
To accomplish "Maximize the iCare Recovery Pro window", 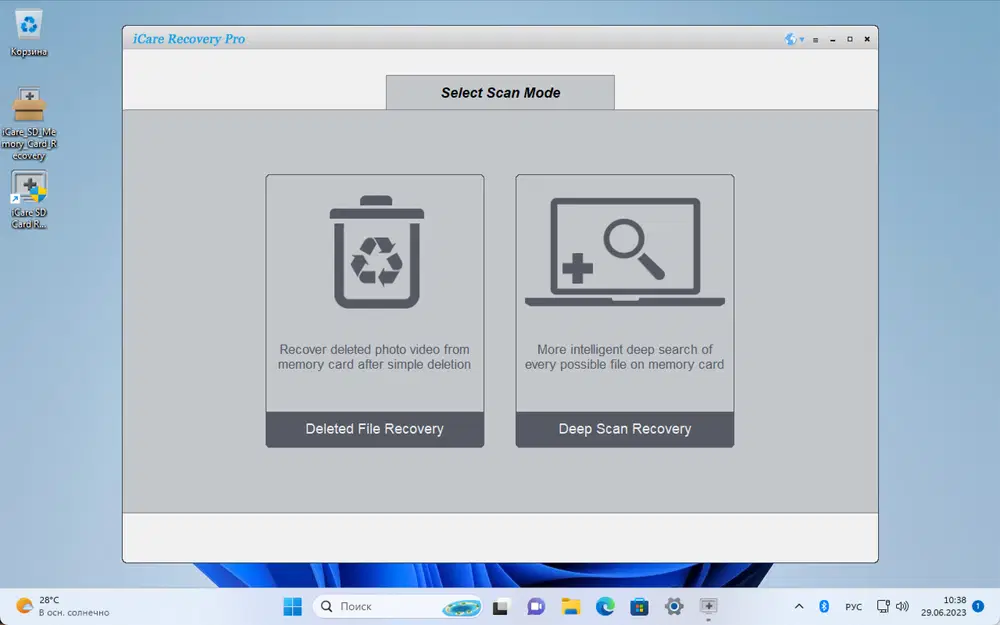I will click(x=849, y=40).
